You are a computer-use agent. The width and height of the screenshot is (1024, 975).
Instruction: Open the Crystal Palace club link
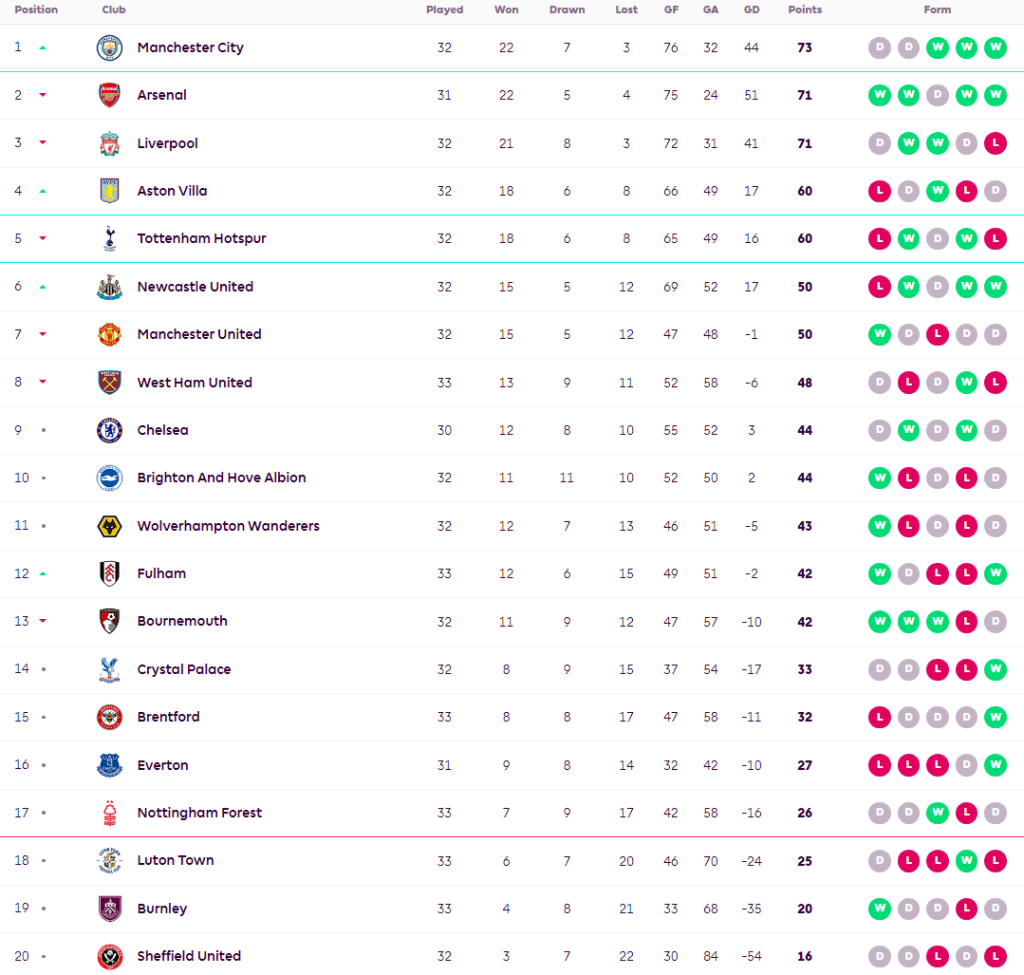(x=184, y=670)
